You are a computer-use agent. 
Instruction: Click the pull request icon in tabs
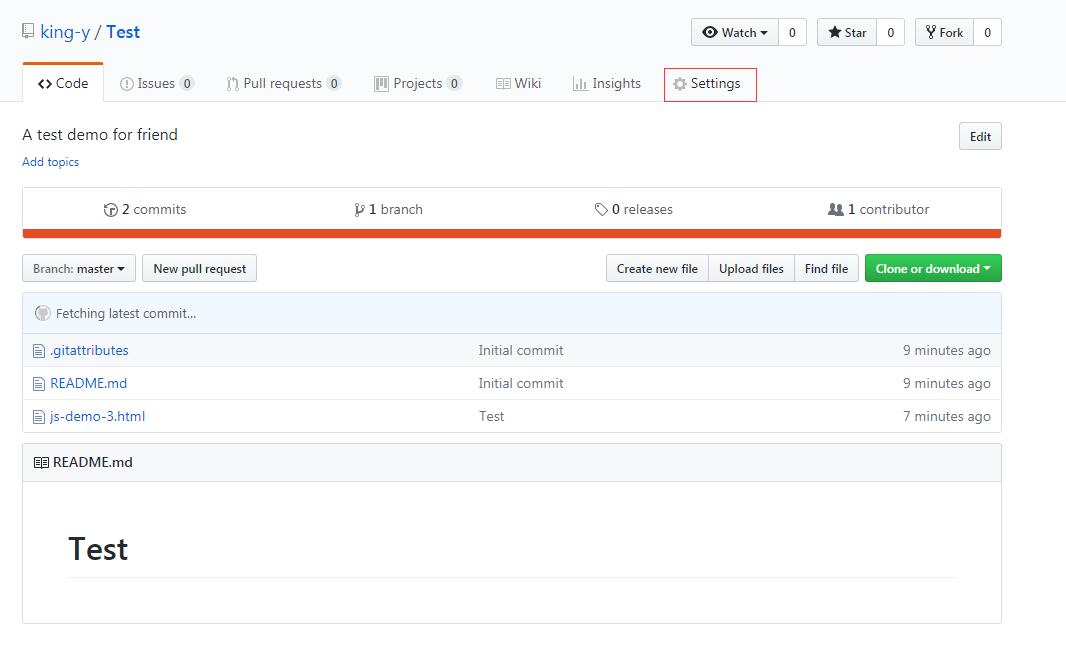[233, 84]
